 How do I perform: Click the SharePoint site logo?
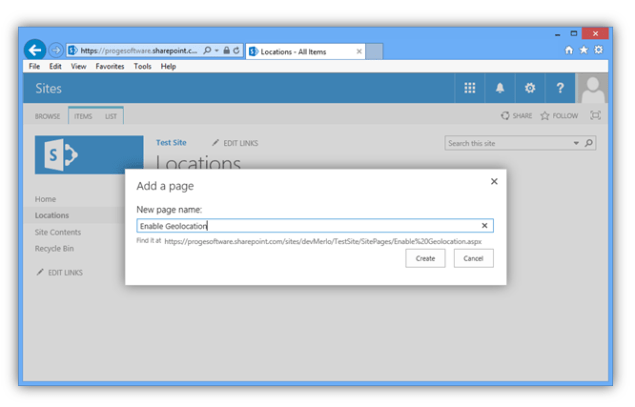pyautogui.click(x=89, y=156)
